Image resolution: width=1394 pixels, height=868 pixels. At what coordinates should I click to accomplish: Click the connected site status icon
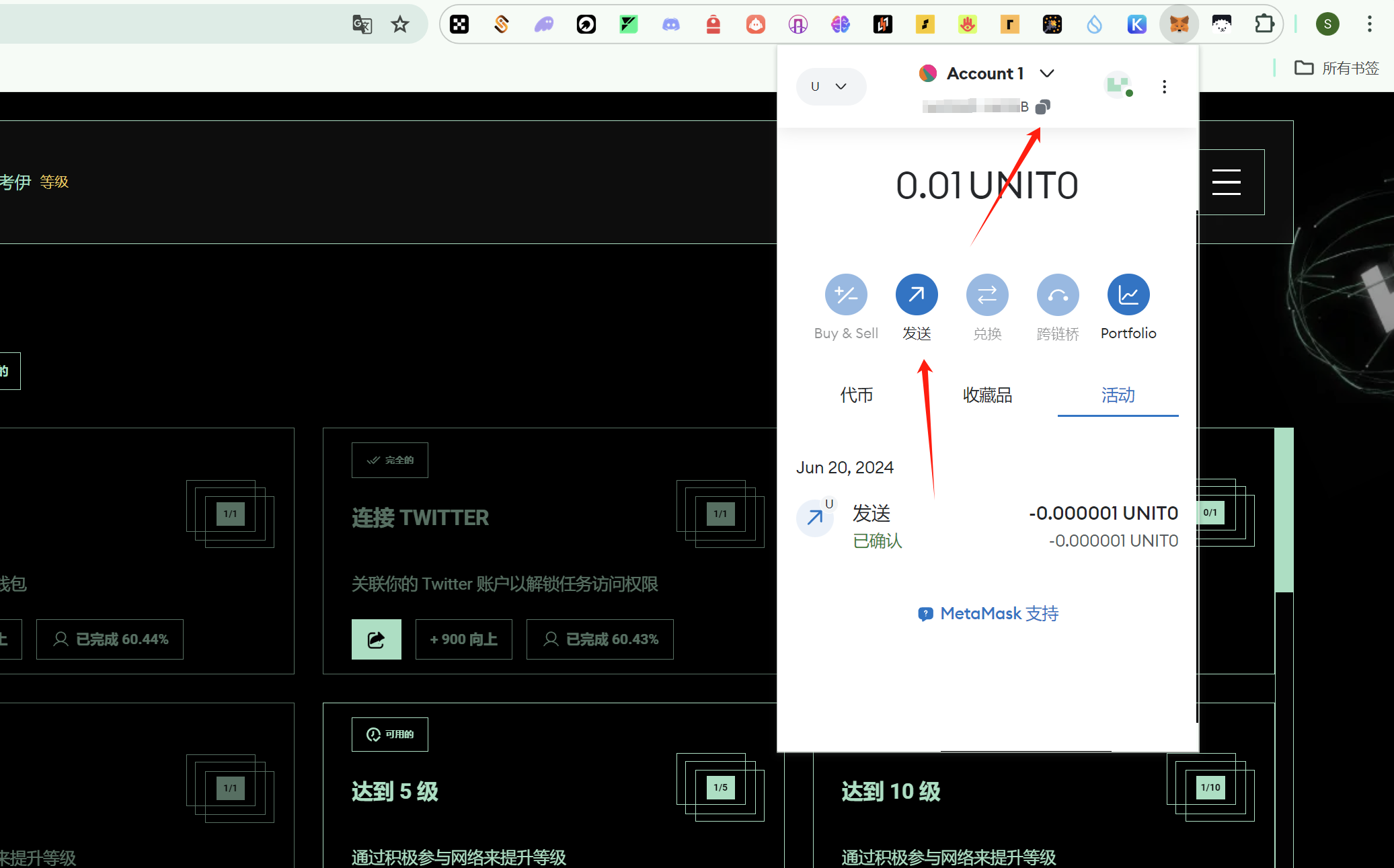click(x=1118, y=85)
